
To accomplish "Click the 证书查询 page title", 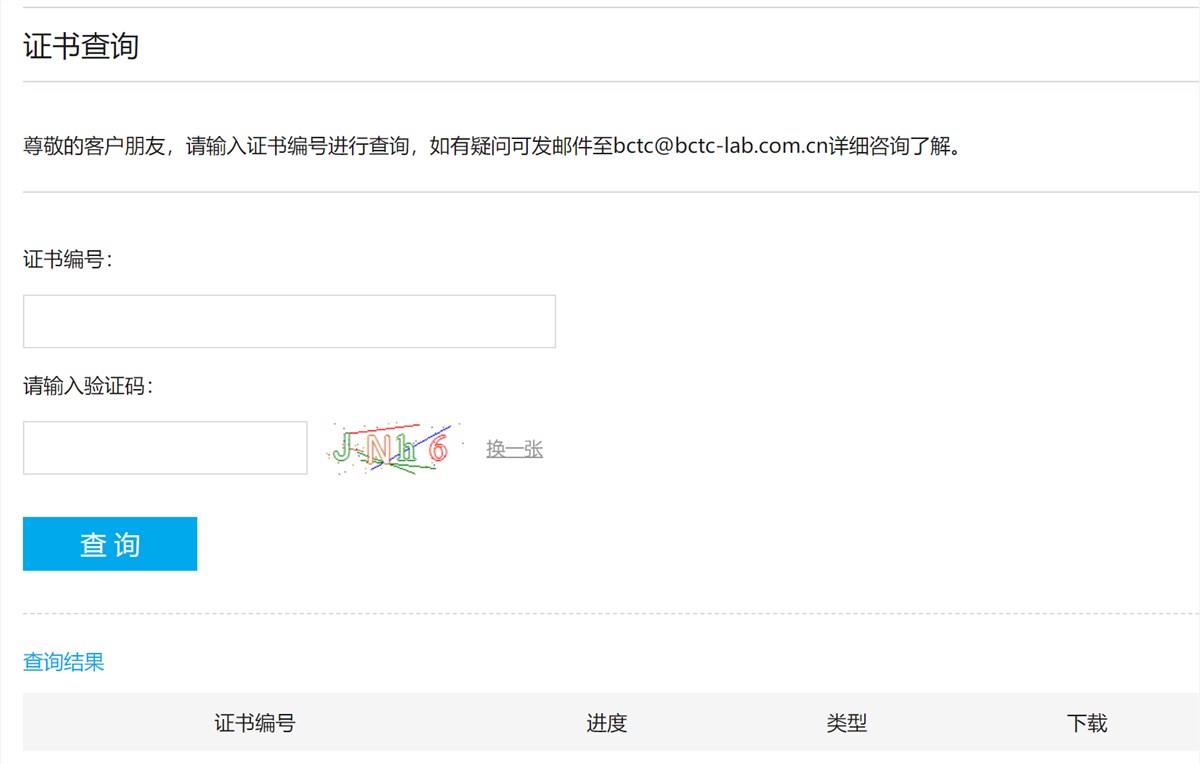I will click(81, 46).
